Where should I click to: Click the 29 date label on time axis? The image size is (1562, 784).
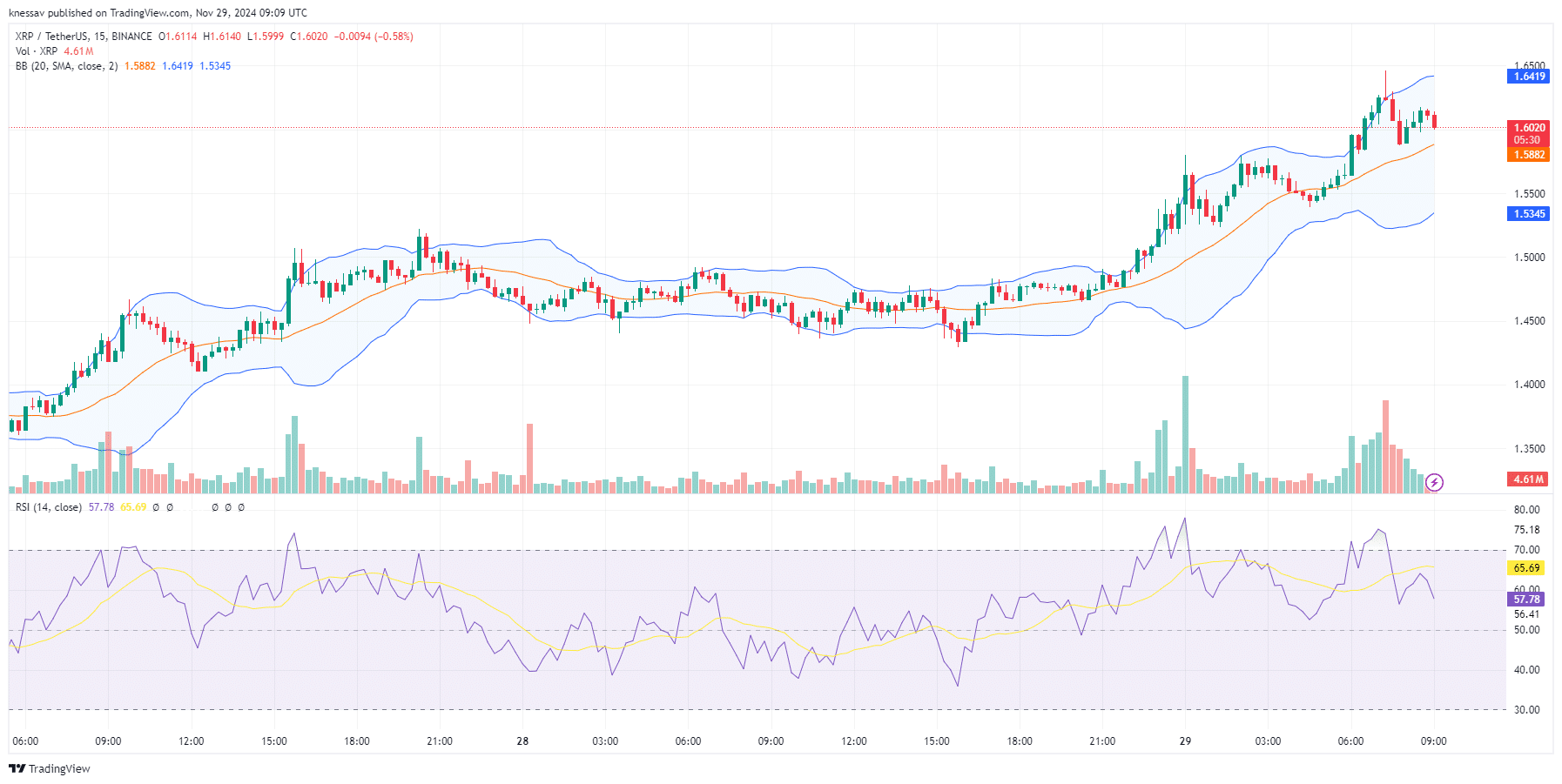point(1185,741)
